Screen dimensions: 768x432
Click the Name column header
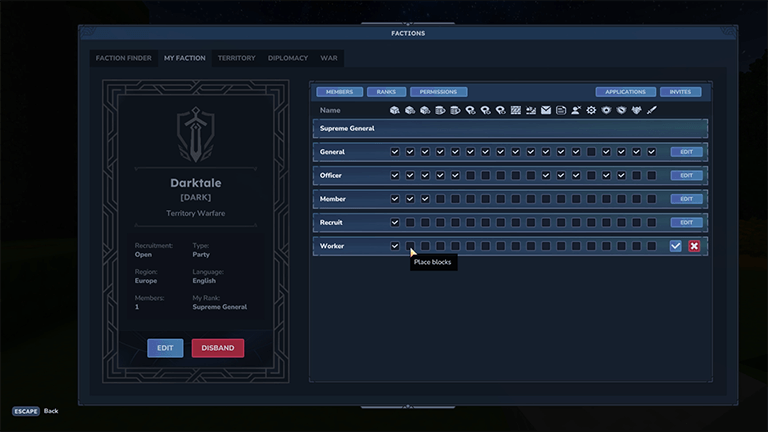[x=330, y=110]
